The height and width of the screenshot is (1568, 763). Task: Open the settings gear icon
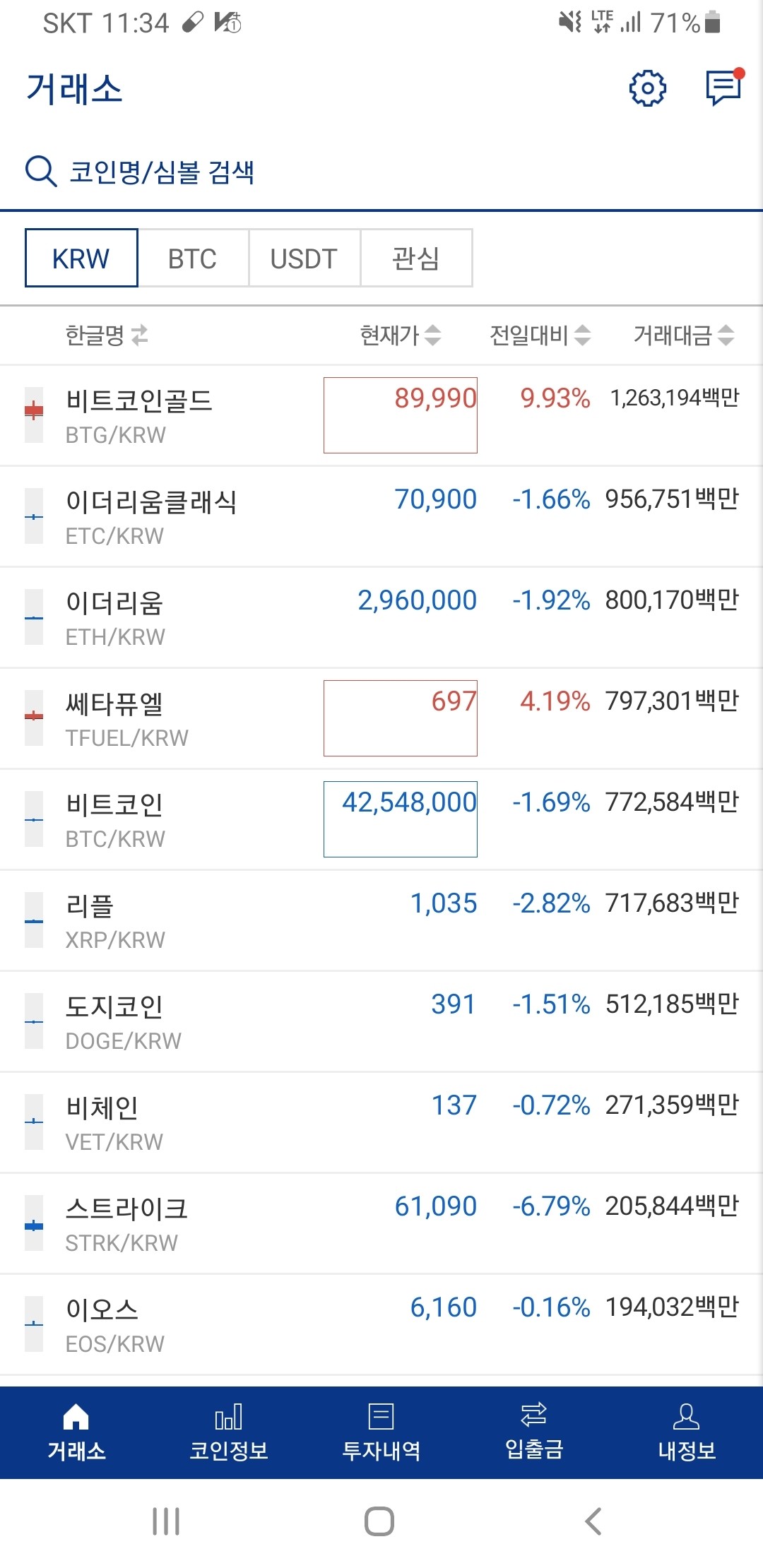649,87
